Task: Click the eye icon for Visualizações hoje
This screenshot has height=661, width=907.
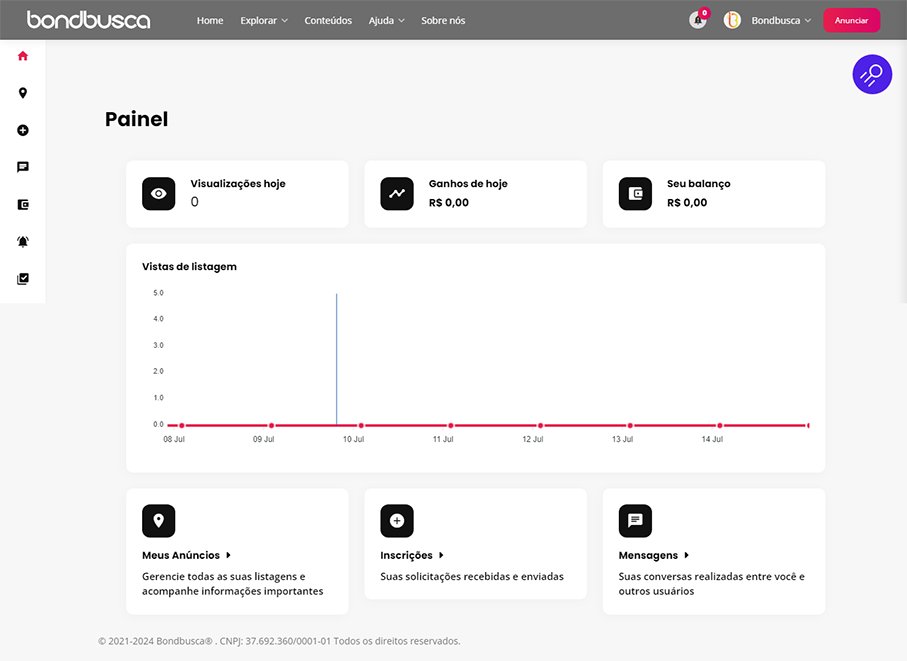Action: 158,194
